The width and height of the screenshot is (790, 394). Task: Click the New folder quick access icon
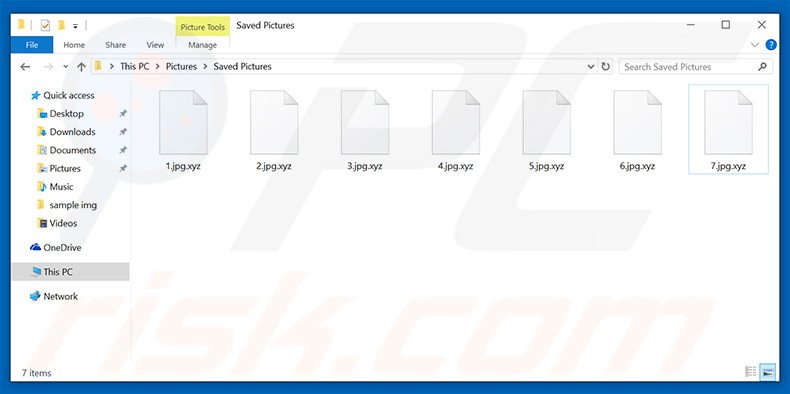point(61,25)
